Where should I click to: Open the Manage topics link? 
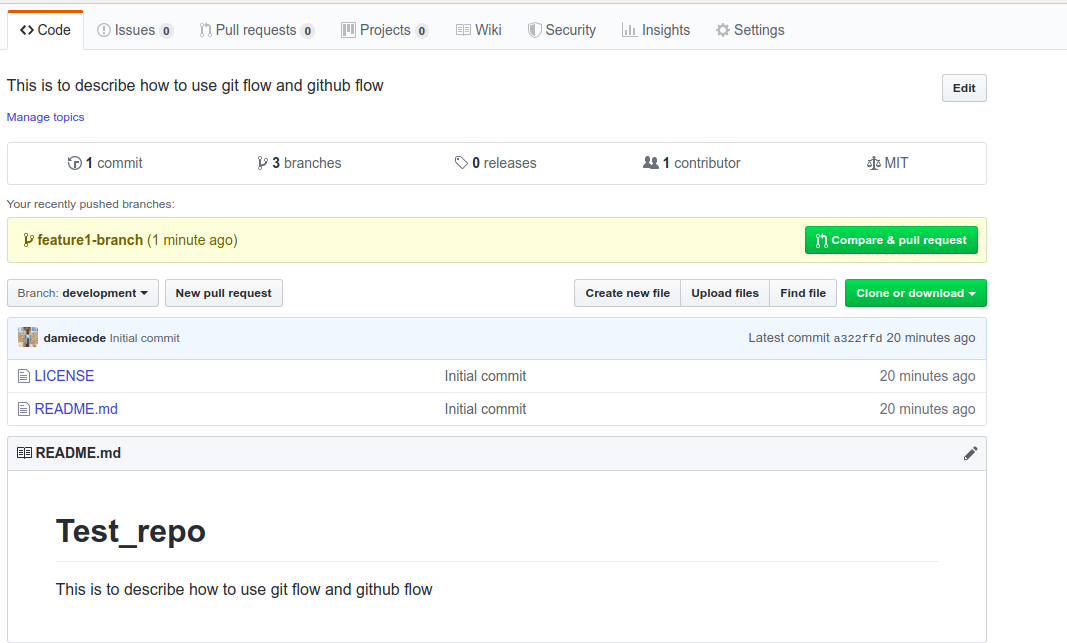click(45, 116)
